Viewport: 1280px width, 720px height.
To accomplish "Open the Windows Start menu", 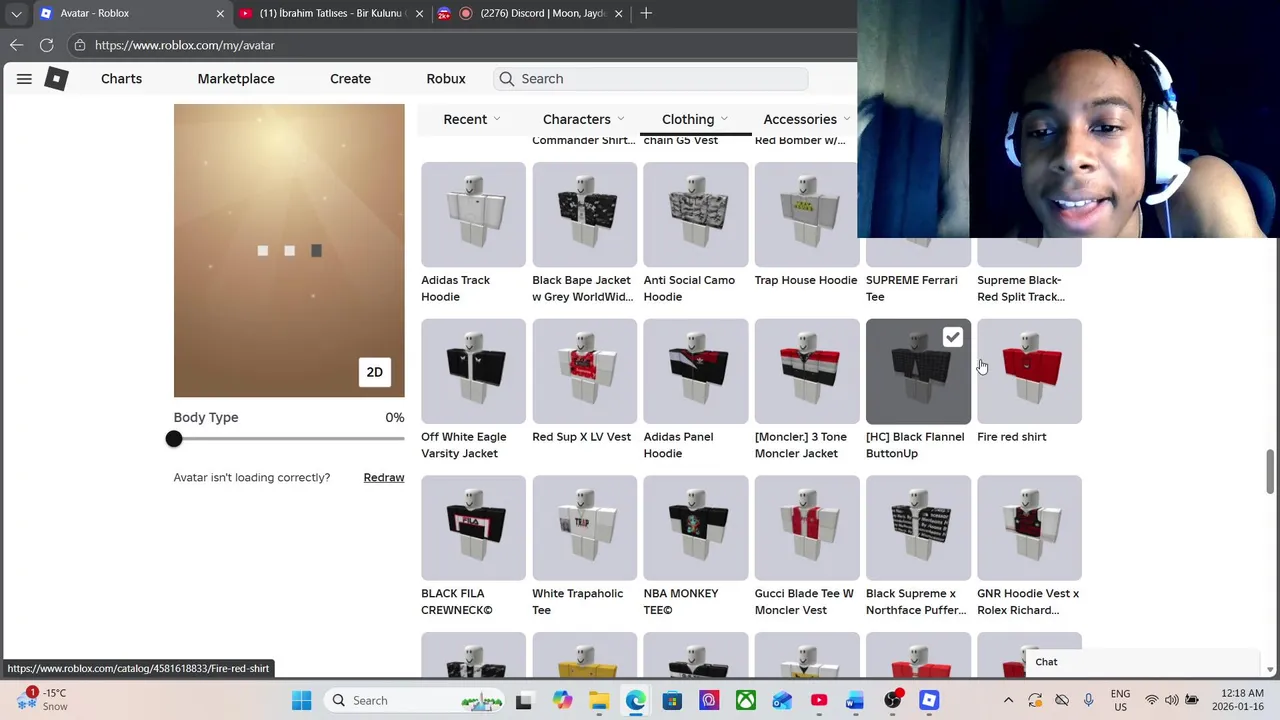I will point(301,701).
